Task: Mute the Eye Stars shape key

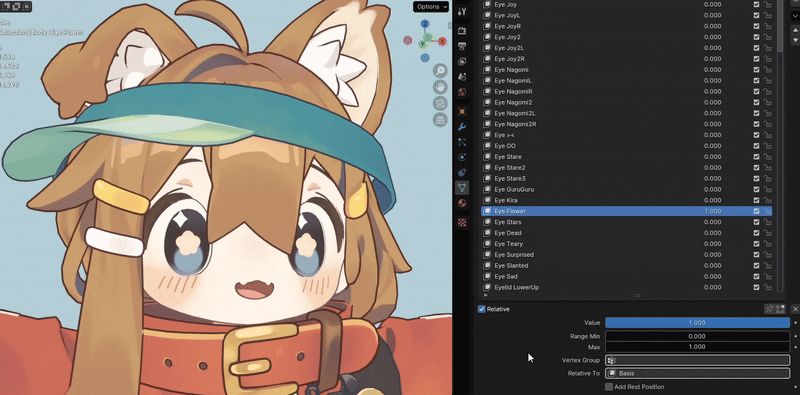Action: point(756,222)
